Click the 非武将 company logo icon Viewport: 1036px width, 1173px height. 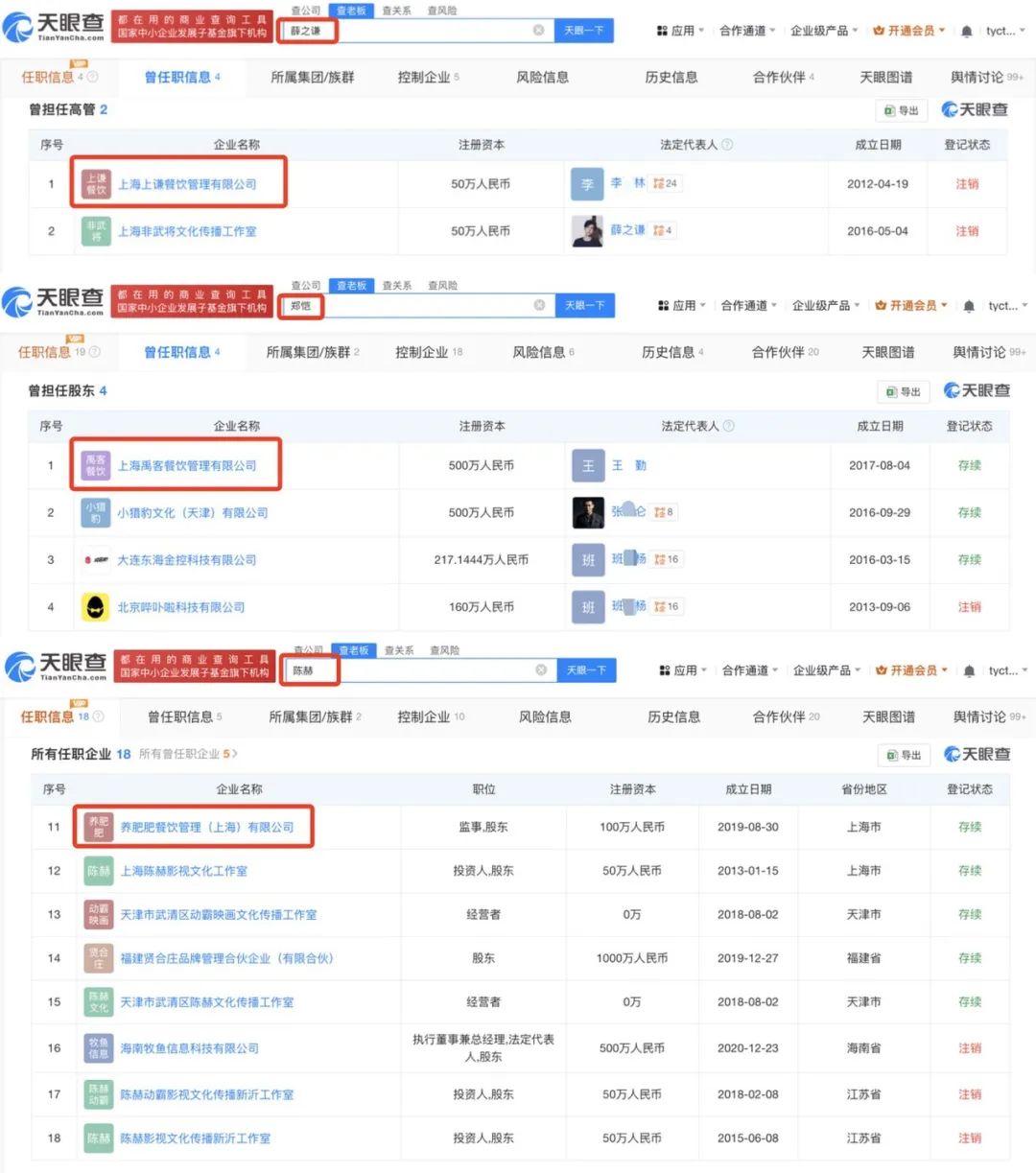[x=97, y=231]
